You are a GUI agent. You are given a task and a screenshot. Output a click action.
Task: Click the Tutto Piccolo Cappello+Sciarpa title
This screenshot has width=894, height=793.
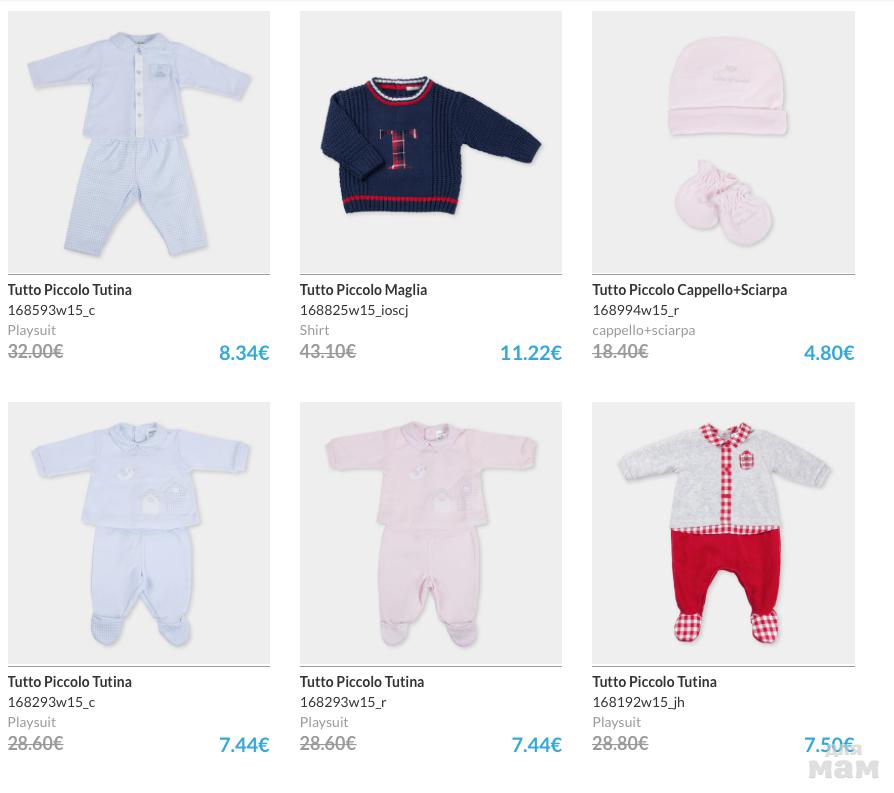pyautogui.click(x=689, y=290)
